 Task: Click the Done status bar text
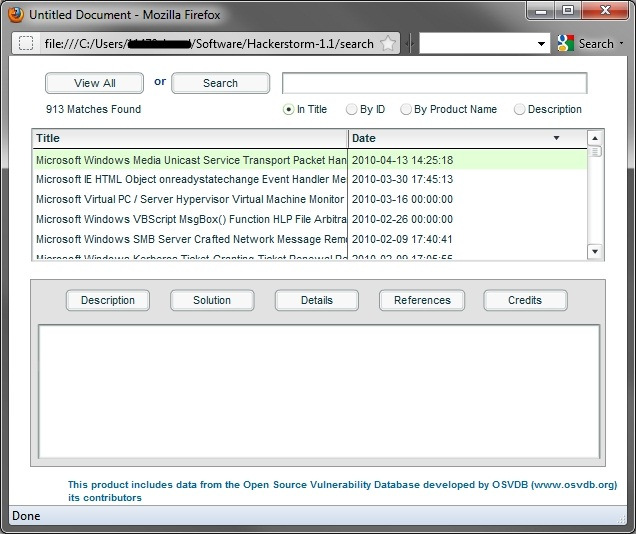pos(26,516)
